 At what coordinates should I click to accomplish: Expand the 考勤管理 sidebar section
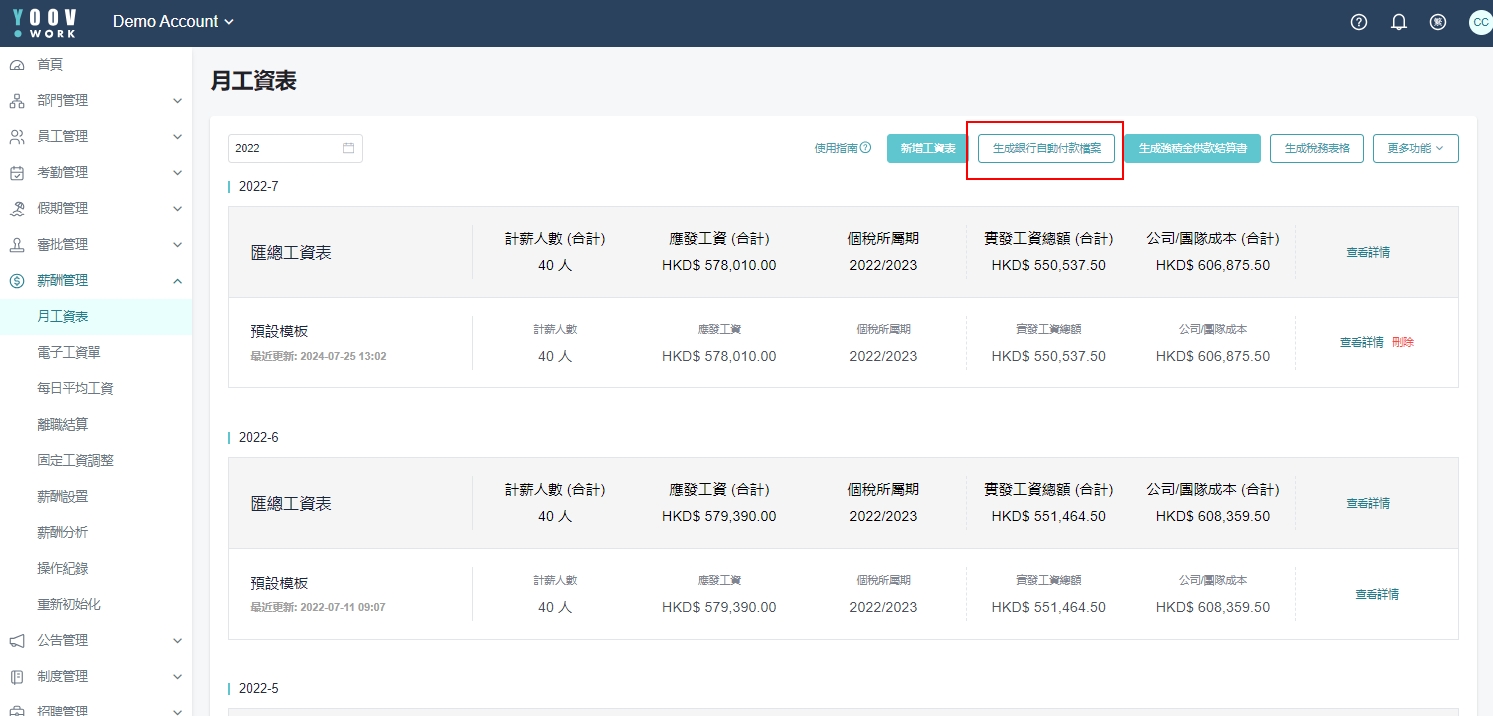177,173
